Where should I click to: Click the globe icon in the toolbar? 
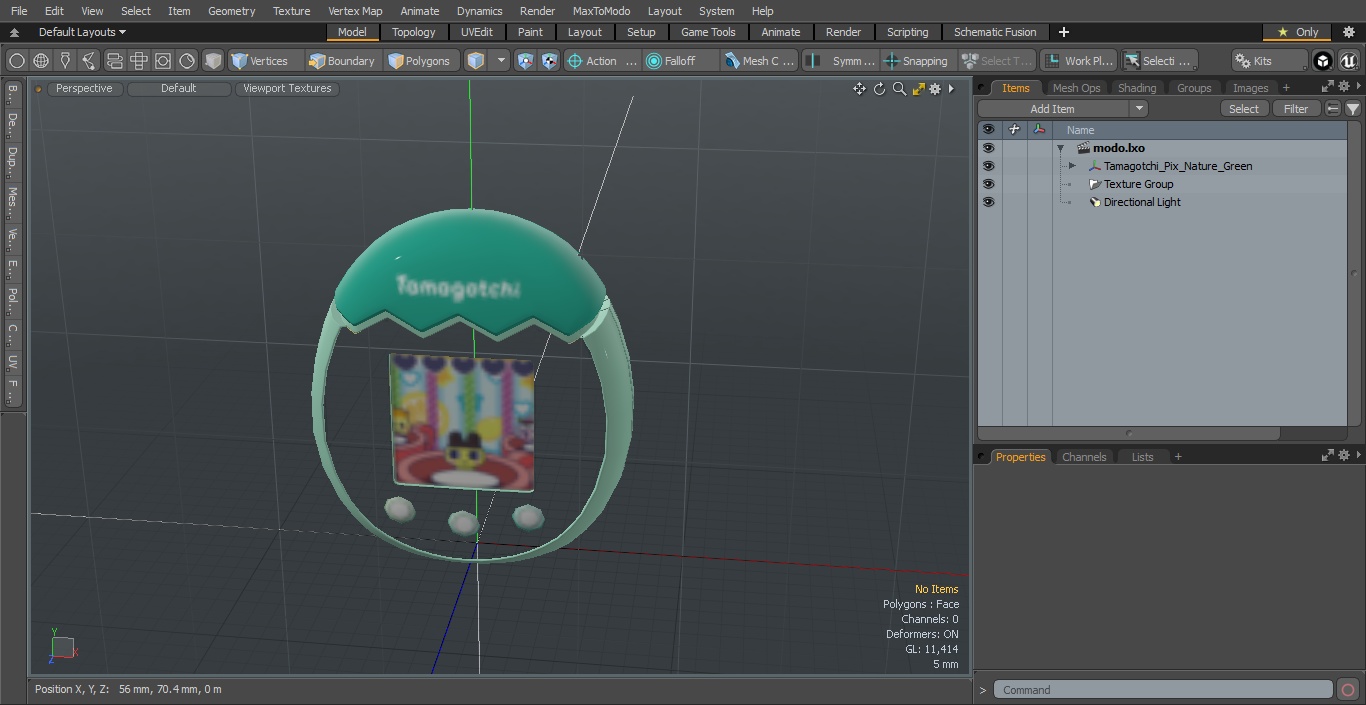pos(41,61)
